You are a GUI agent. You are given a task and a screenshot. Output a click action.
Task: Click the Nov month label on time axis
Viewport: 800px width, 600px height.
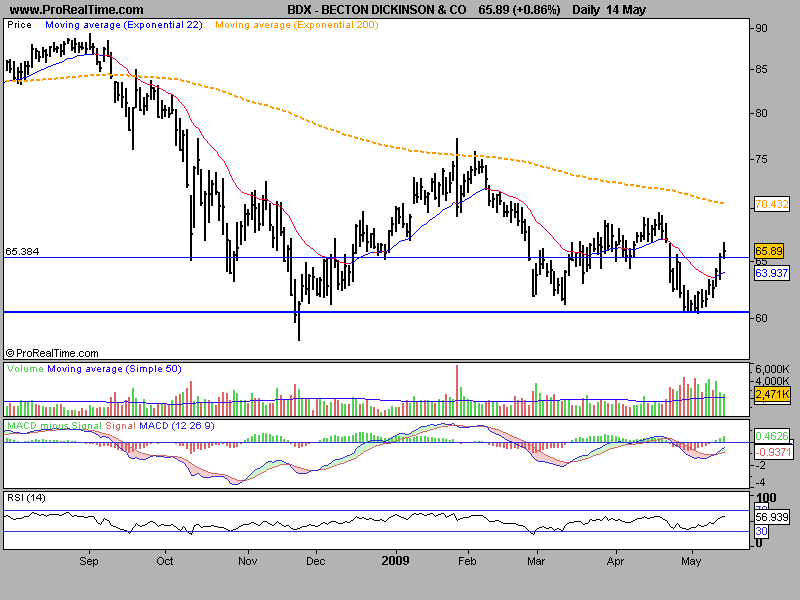[x=247, y=561]
